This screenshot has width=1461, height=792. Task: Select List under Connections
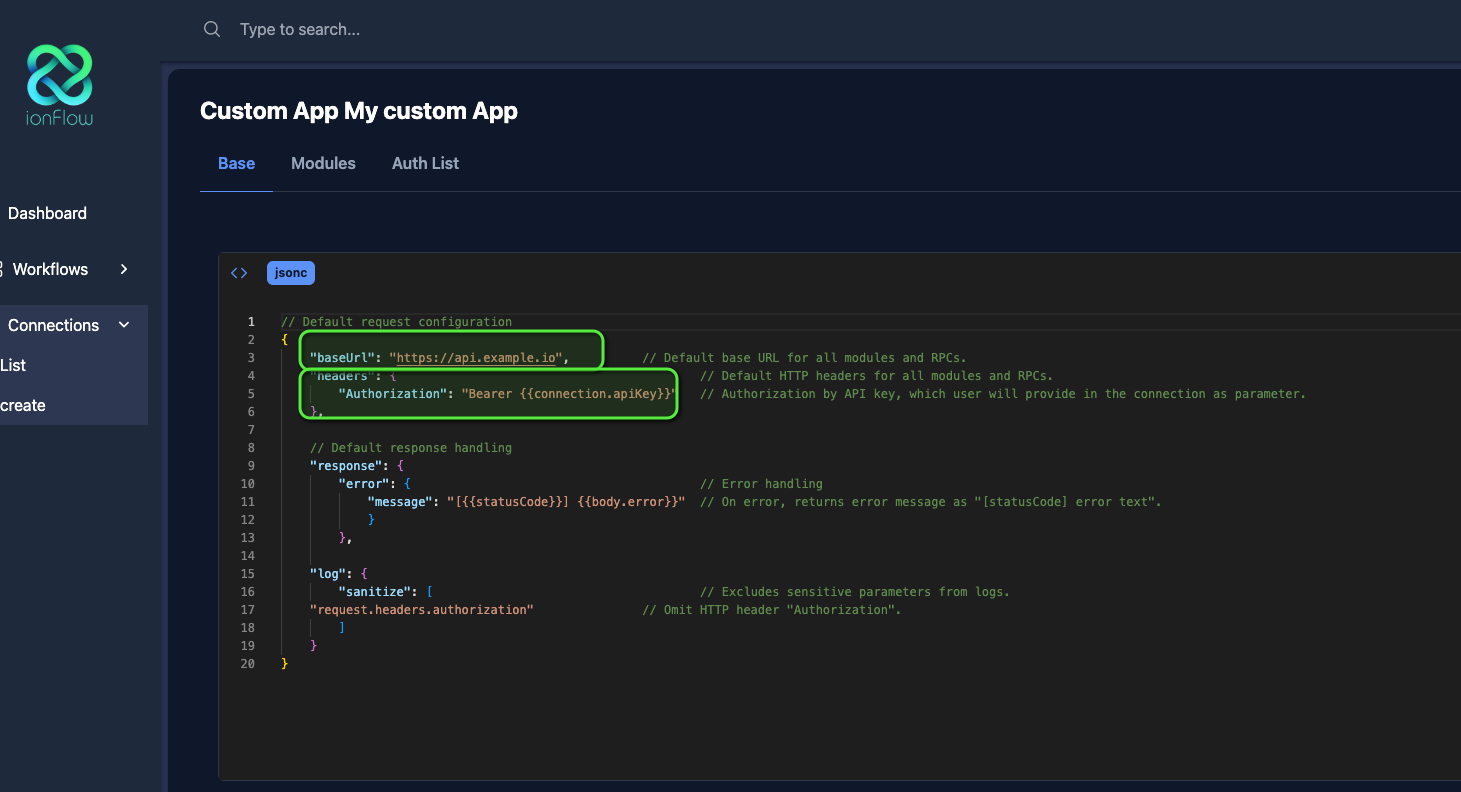[x=13, y=365]
